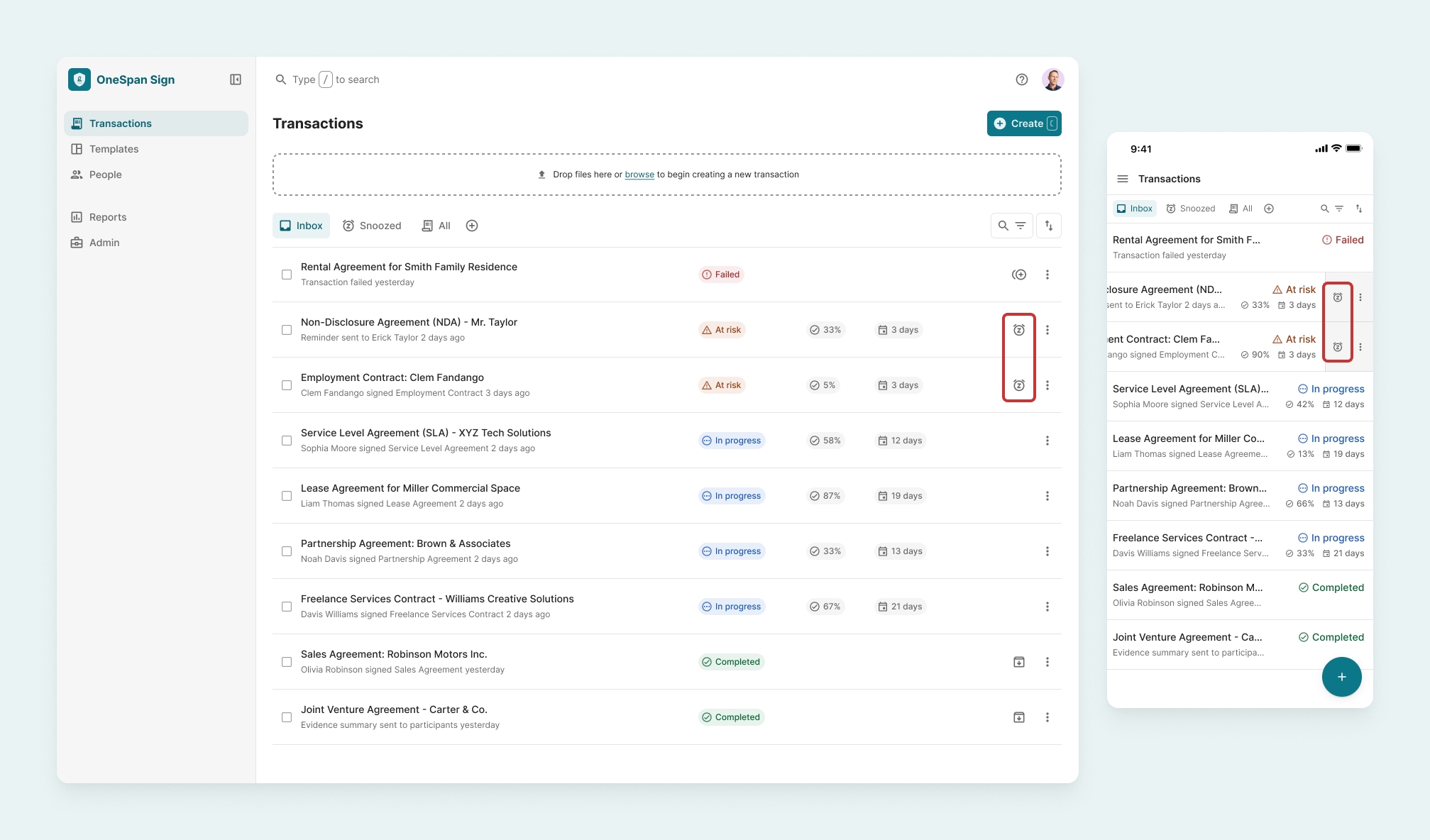Switch to the All tab
Screen dimensions: 1430x840
435,225
